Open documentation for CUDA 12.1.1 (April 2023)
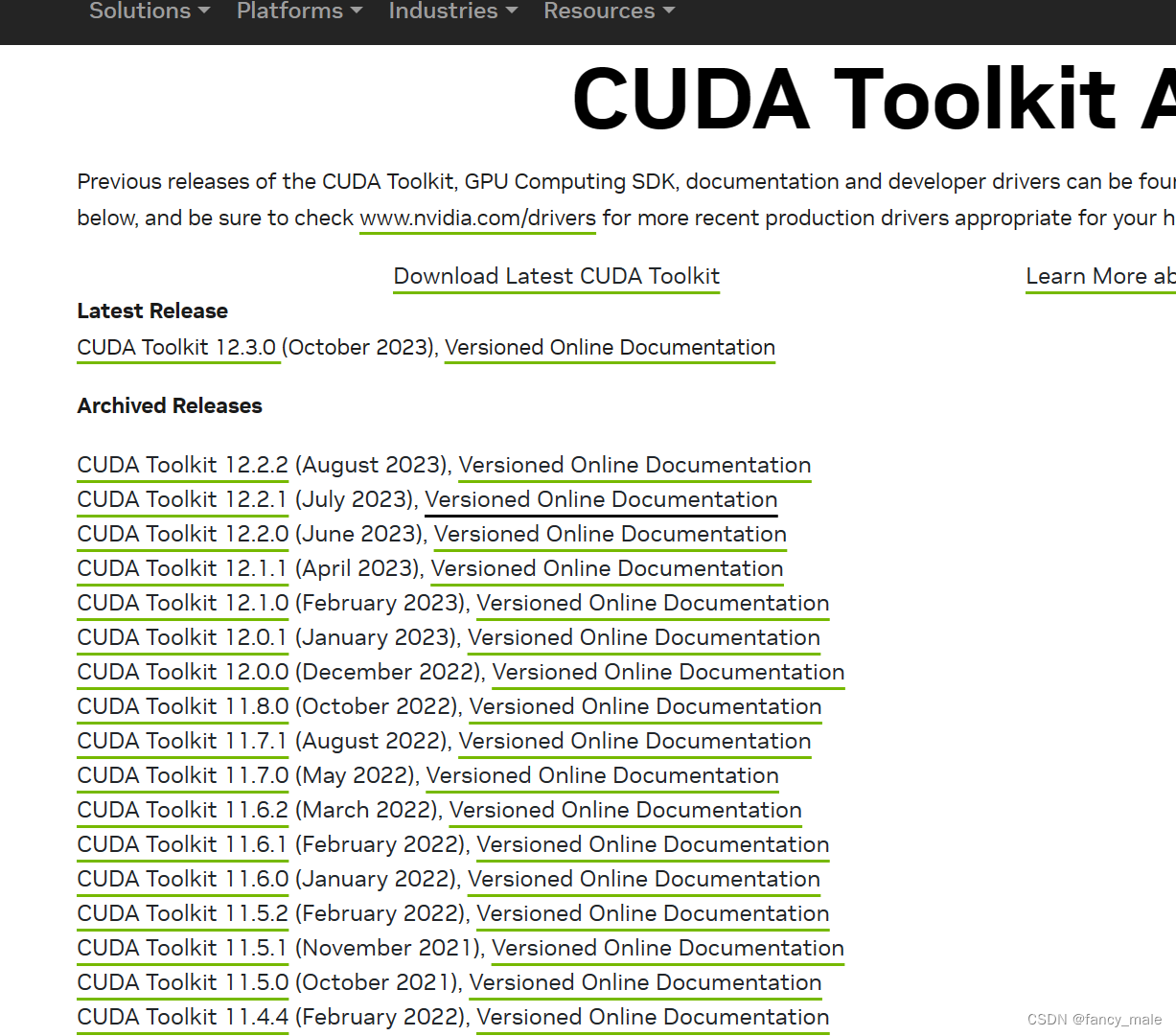 608,569
